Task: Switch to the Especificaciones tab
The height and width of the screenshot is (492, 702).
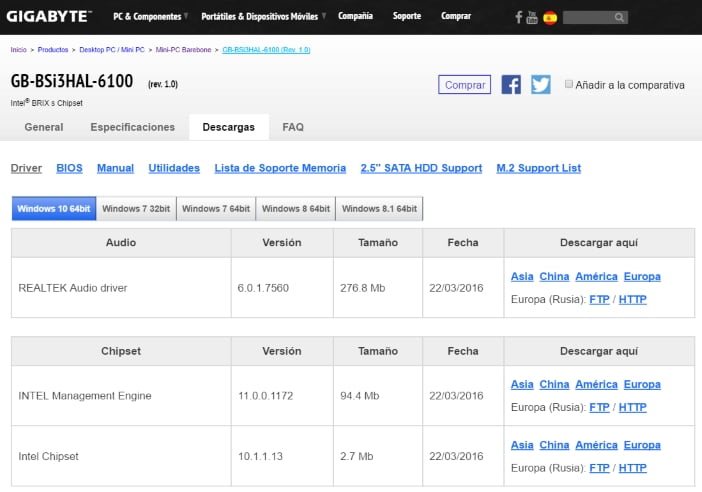Action: [133, 127]
